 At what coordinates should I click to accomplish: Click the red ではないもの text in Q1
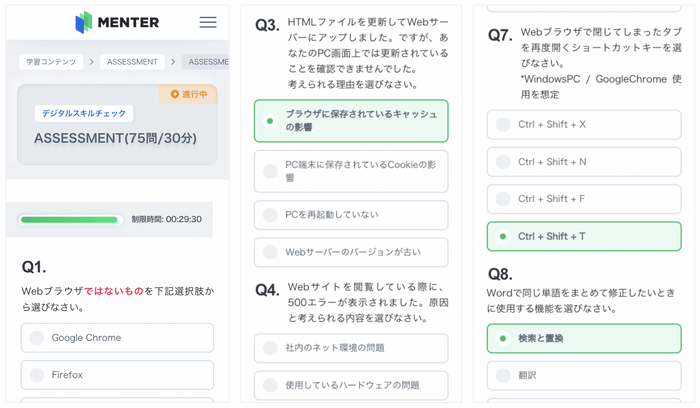pyautogui.click(x=114, y=291)
